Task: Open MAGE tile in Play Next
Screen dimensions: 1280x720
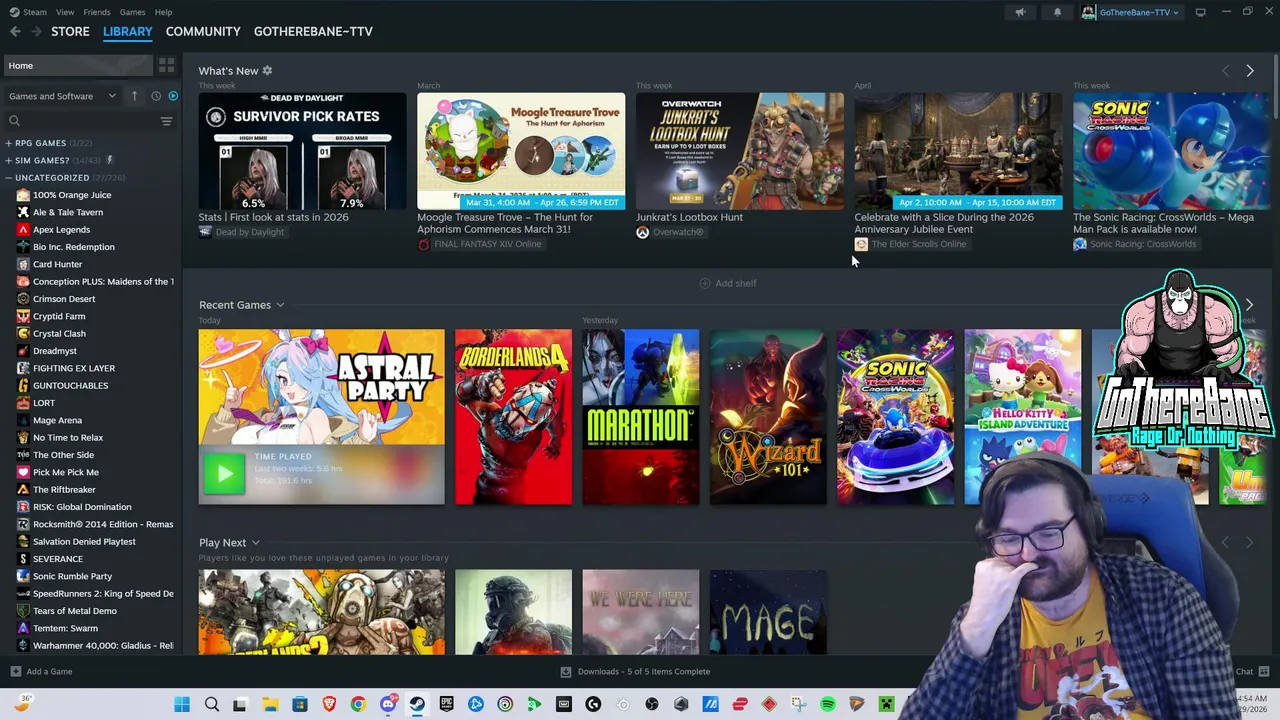Action: 768,612
